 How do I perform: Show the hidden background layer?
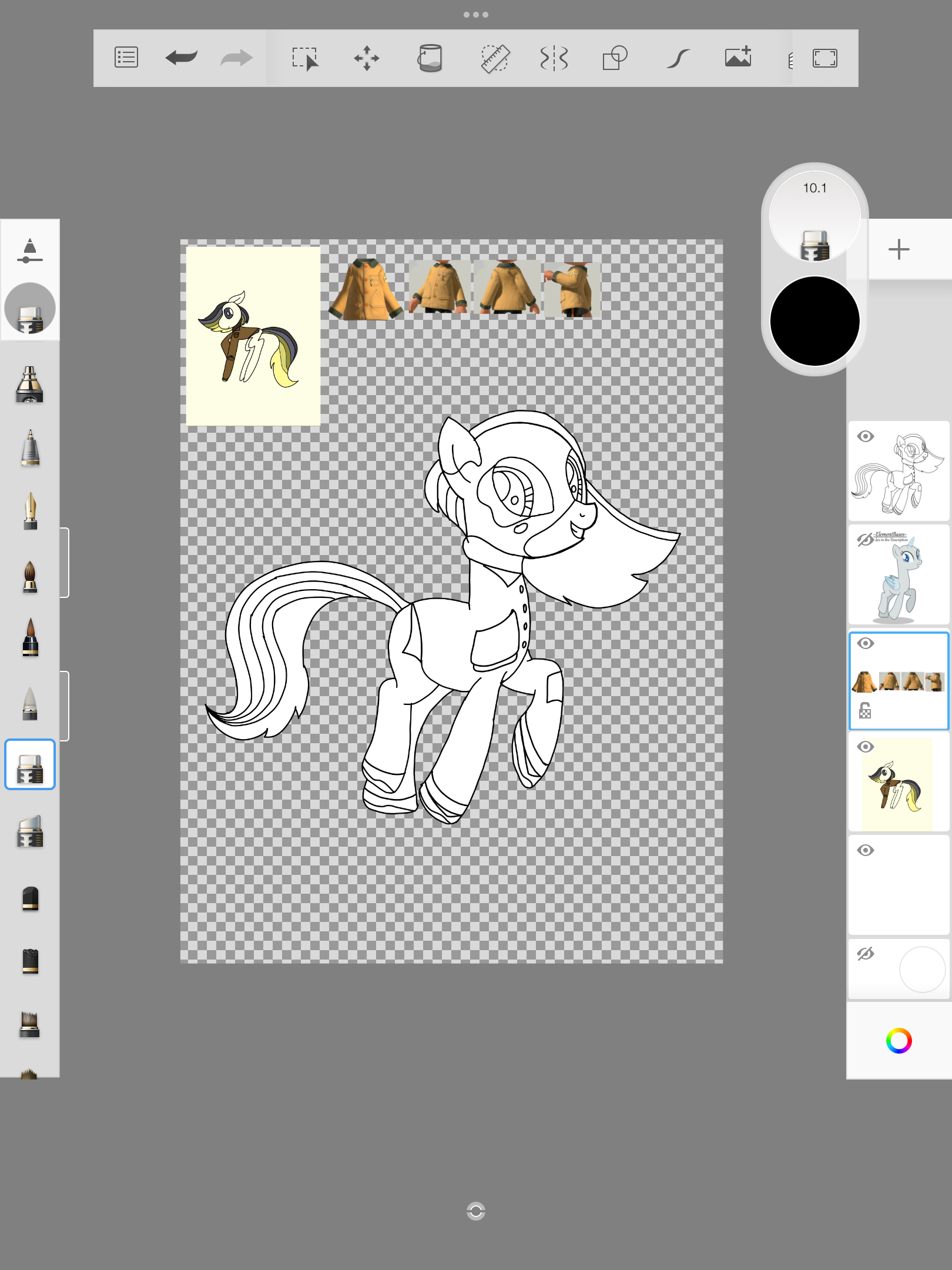pos(866,954)
